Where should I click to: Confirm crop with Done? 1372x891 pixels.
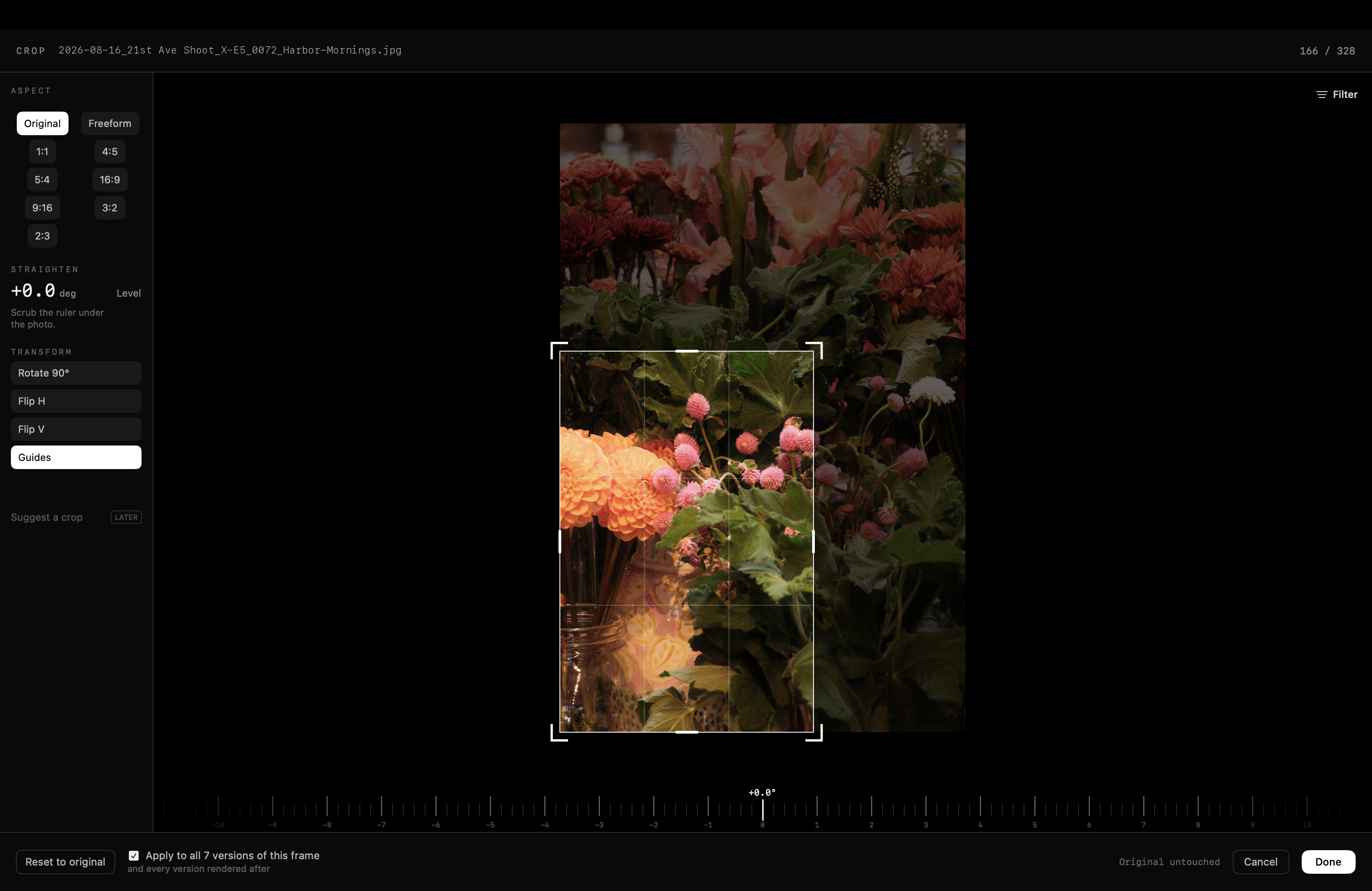coord(1328,862)
